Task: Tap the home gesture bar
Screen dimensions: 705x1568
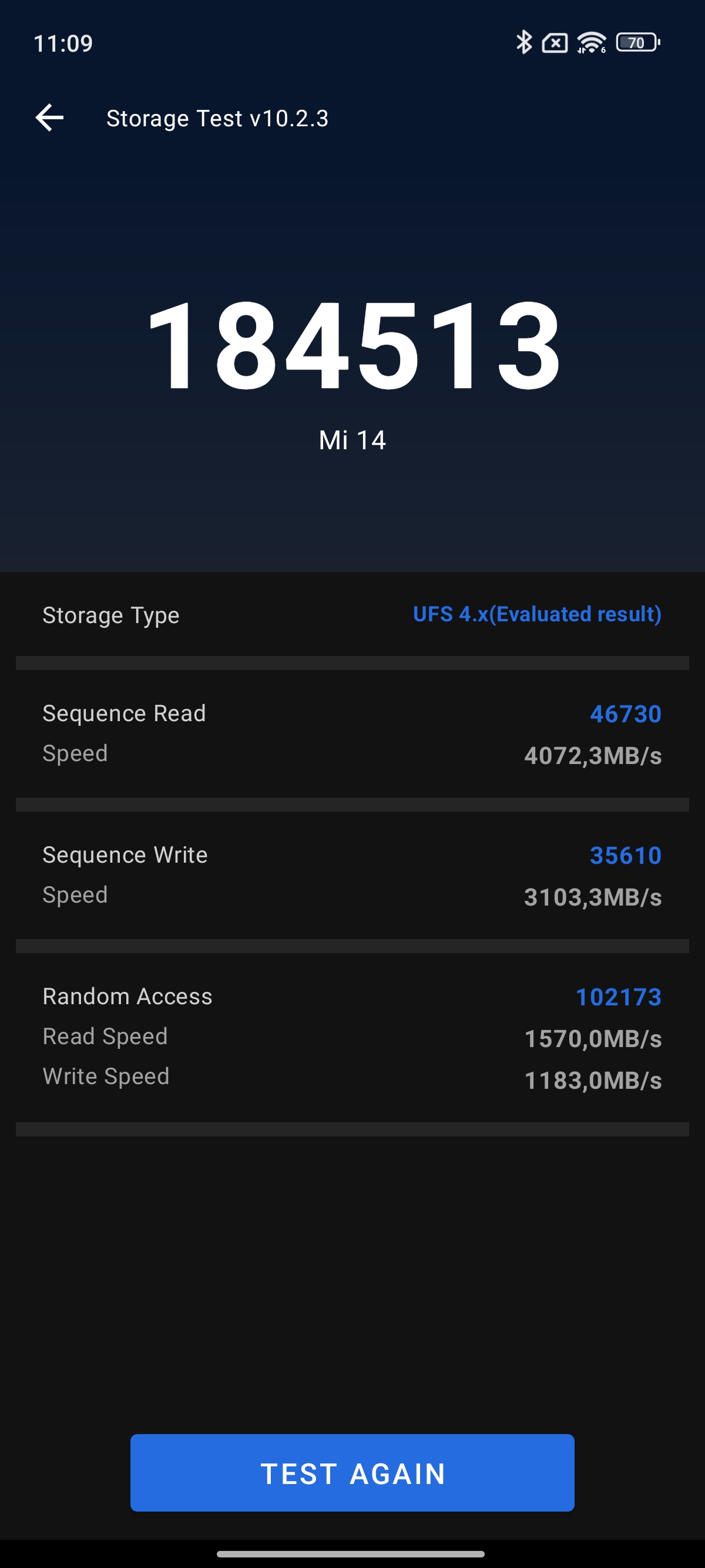Action: 351,1553
